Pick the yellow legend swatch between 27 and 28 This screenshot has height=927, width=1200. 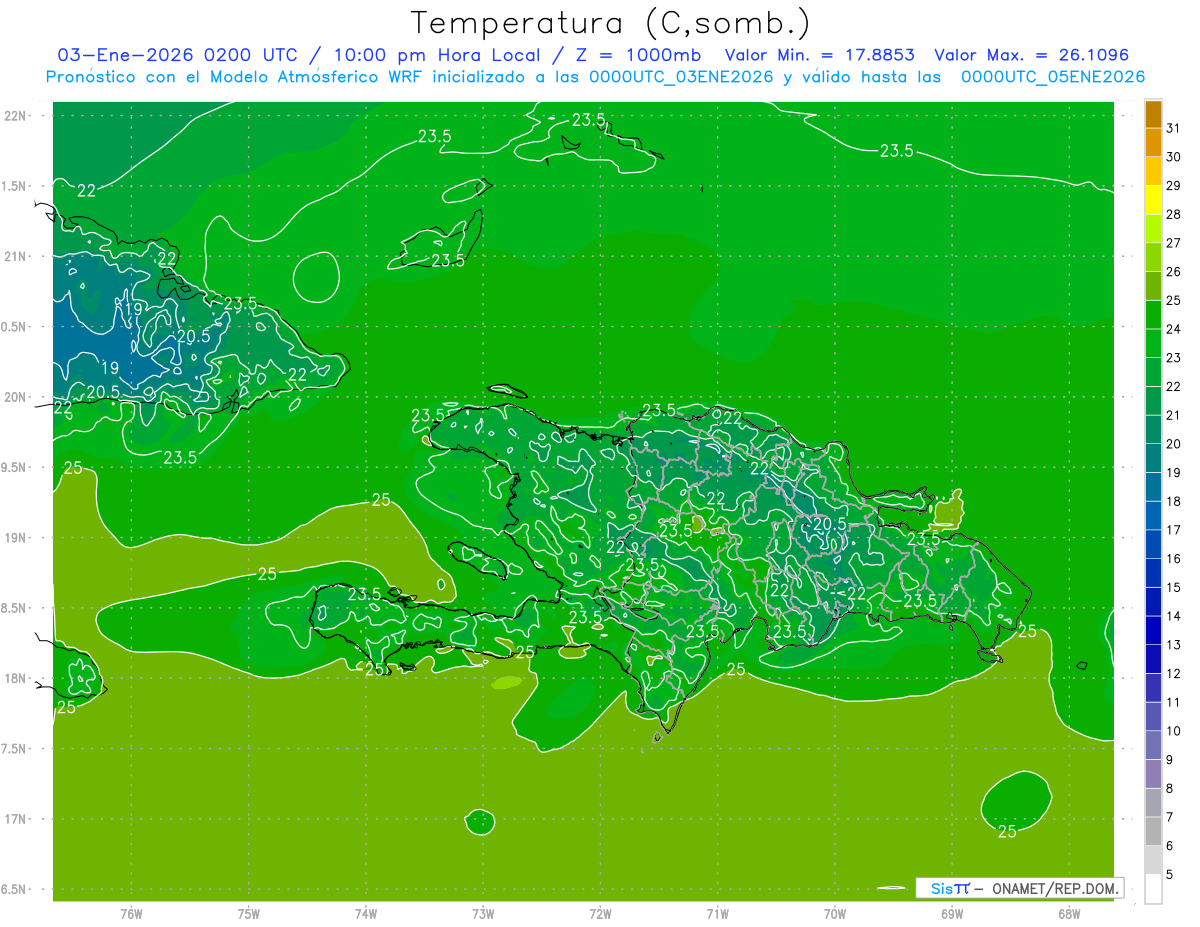pyautogui.click(x=1153, y=228)
